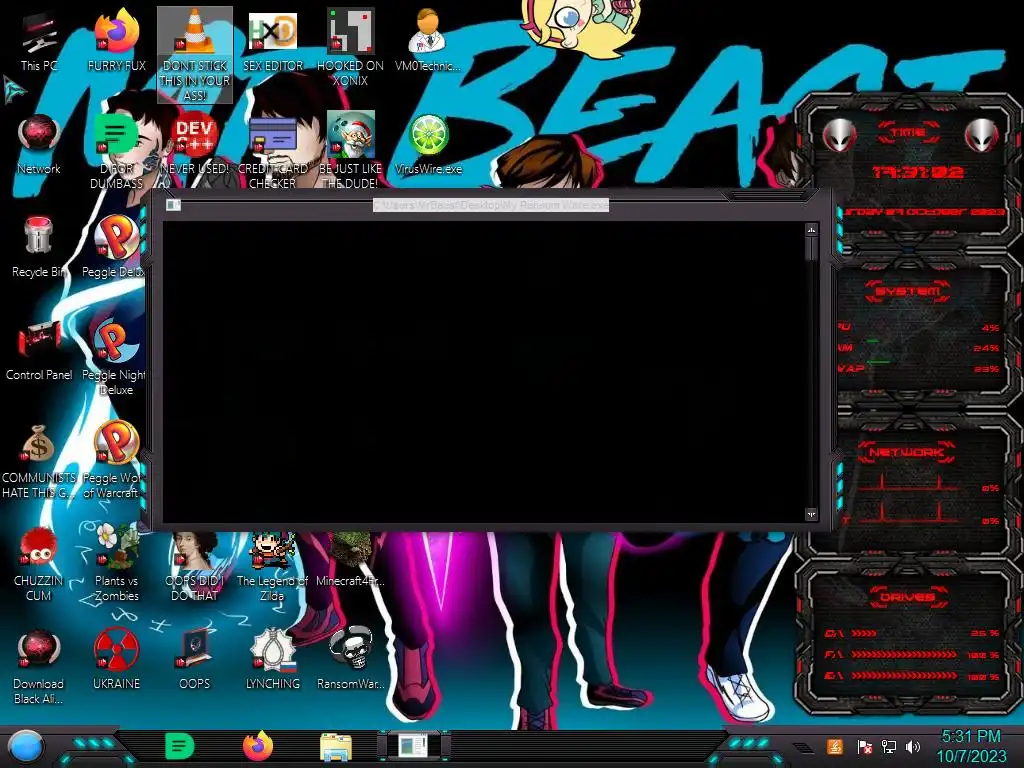Launch the Dev-C++ NEVER USED shortcut
The width and height of the screenshot is (1024, 768).
(x=195, y=144)
